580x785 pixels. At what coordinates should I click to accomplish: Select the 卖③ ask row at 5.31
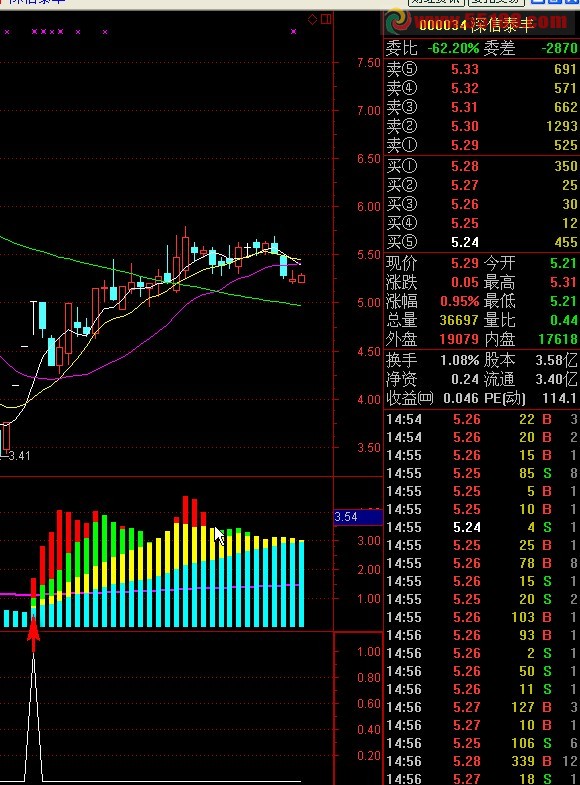click(x=482, y=107)
